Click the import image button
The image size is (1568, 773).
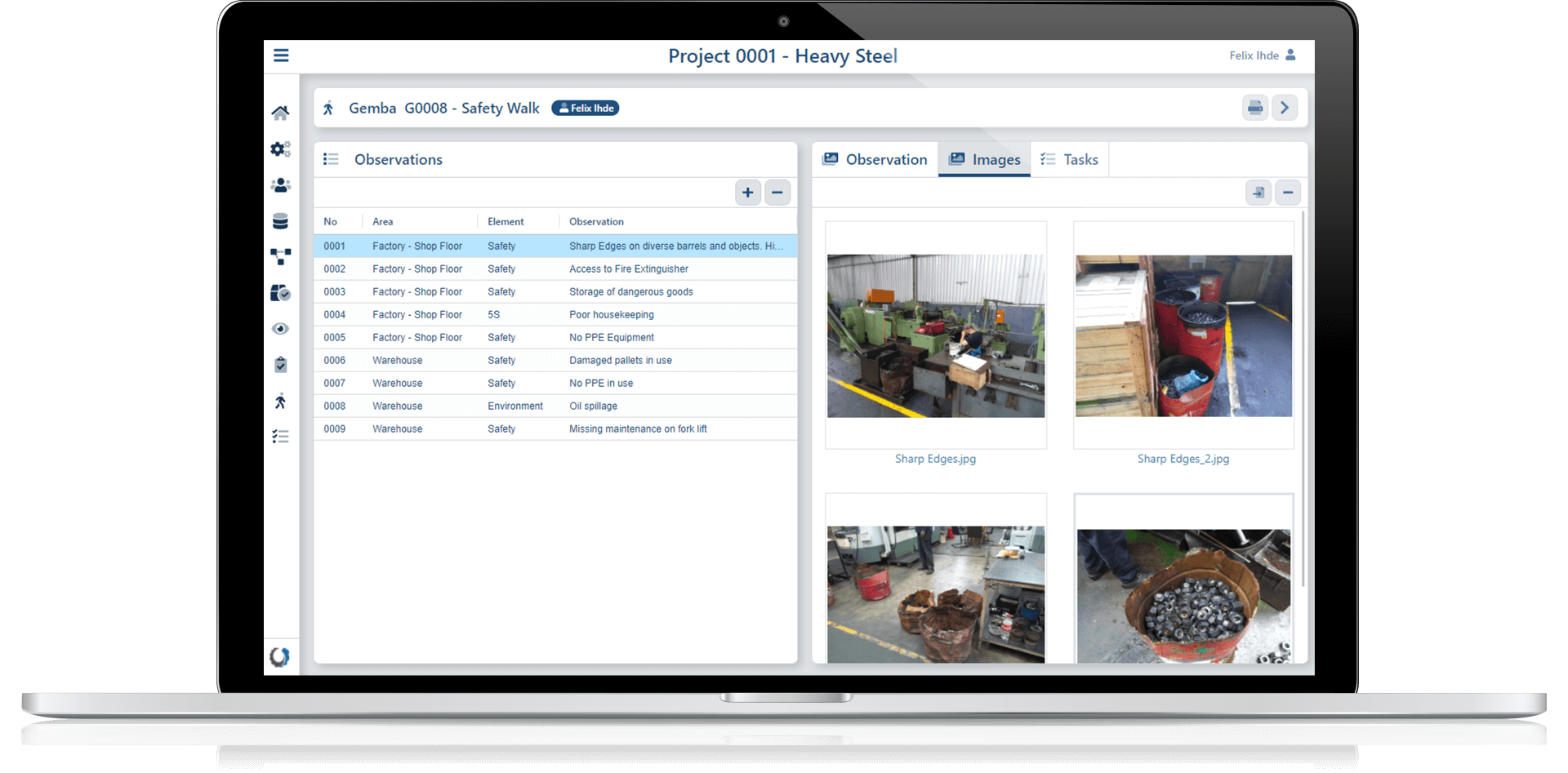click(x=1258, y=193)
